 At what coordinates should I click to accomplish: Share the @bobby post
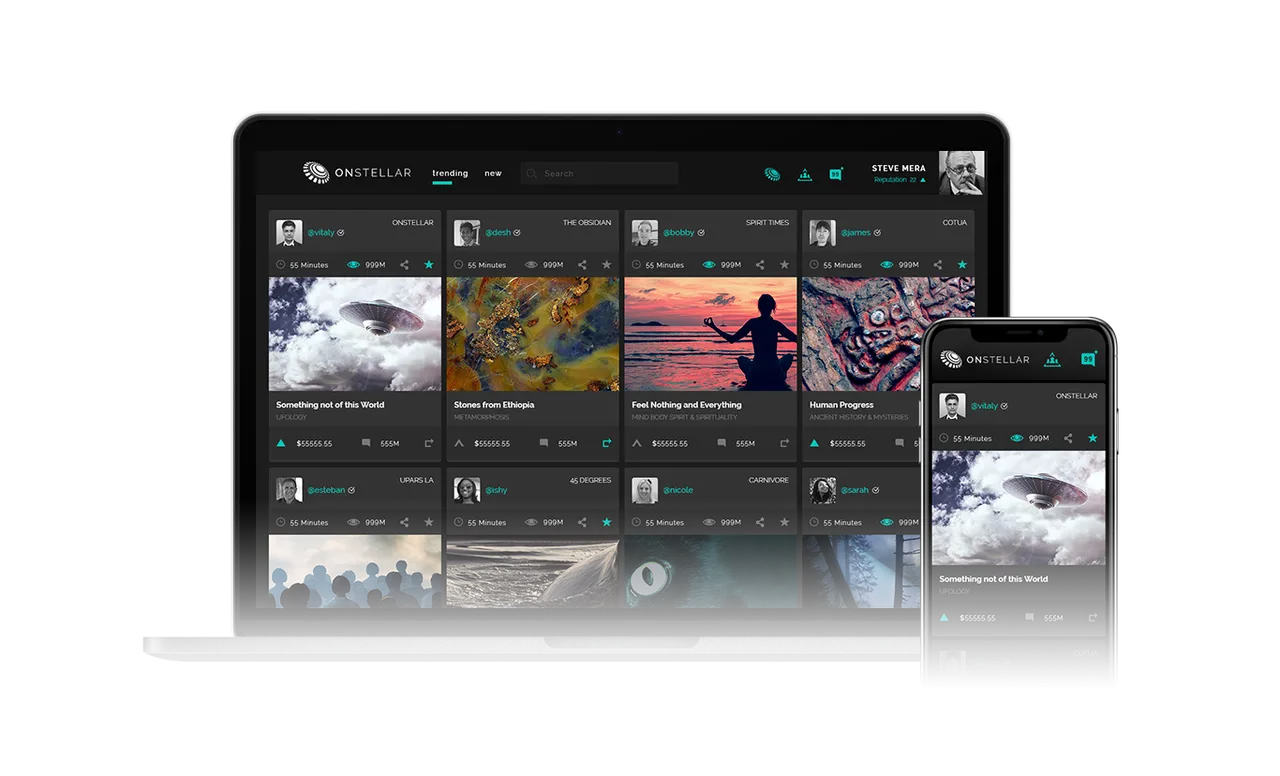click(x=760, y=265)
